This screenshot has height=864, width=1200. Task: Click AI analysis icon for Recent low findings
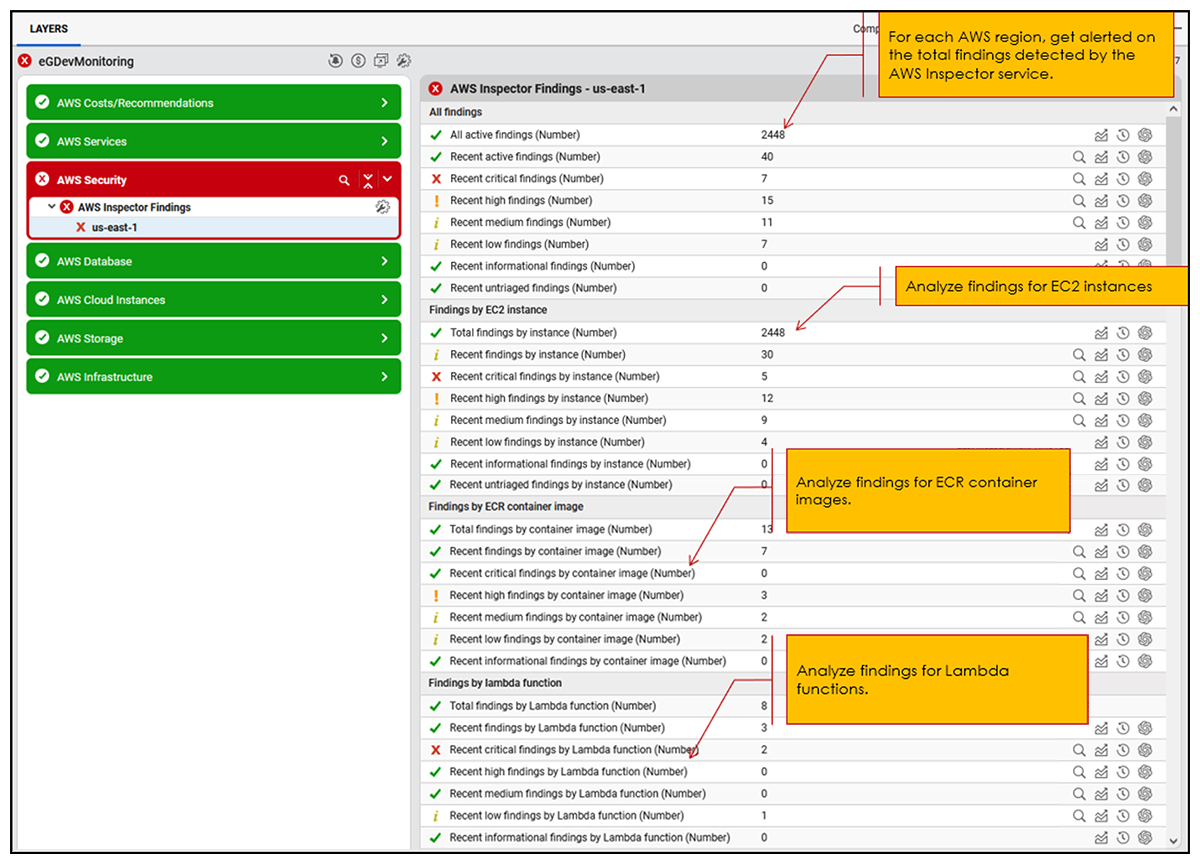pyautogui.click(x=1146, y=245)
